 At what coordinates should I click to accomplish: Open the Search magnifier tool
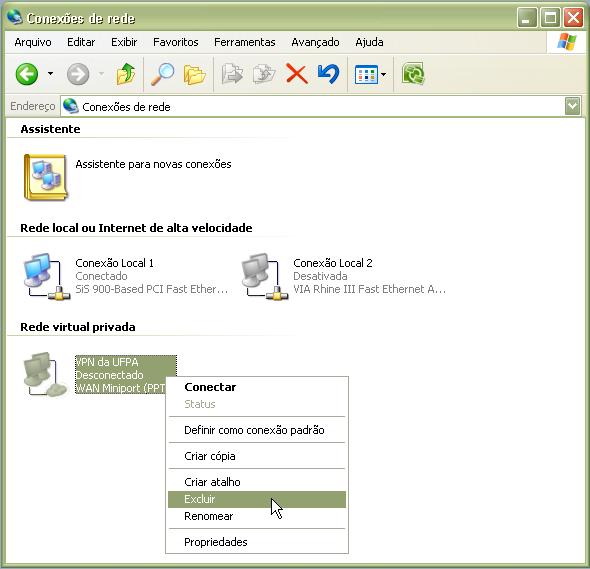[162, 74]
